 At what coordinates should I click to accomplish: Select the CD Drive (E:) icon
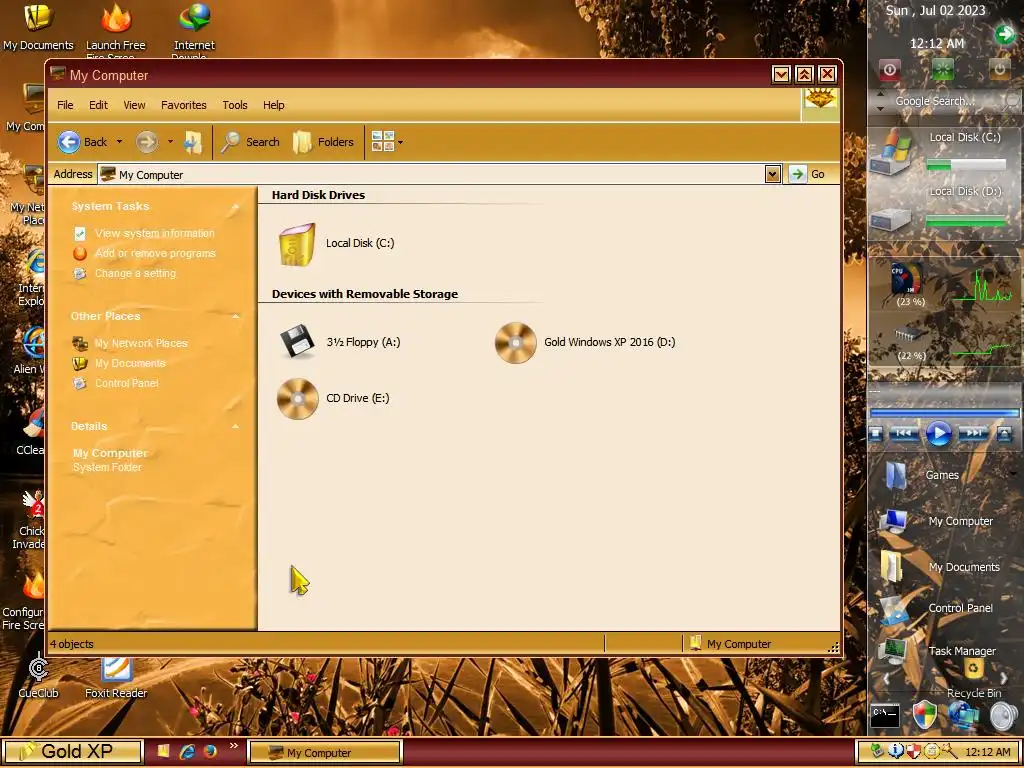point(297,398)
